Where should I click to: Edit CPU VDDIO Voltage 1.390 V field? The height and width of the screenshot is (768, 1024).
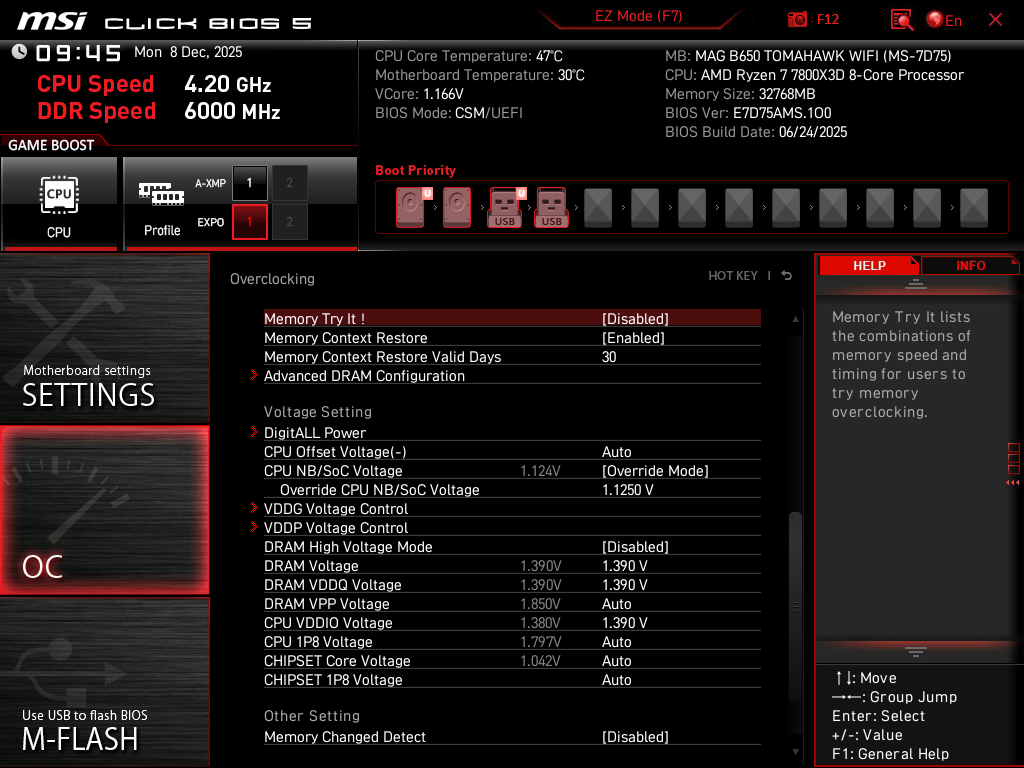pyautogui.click(x=624, y=623)
